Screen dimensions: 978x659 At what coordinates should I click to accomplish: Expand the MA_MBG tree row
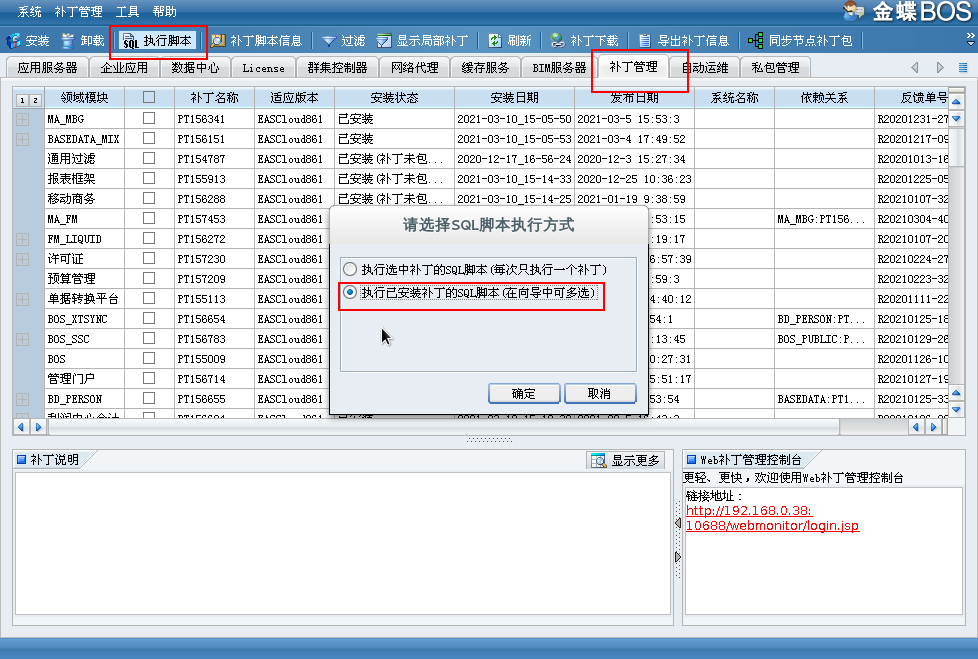22,119
